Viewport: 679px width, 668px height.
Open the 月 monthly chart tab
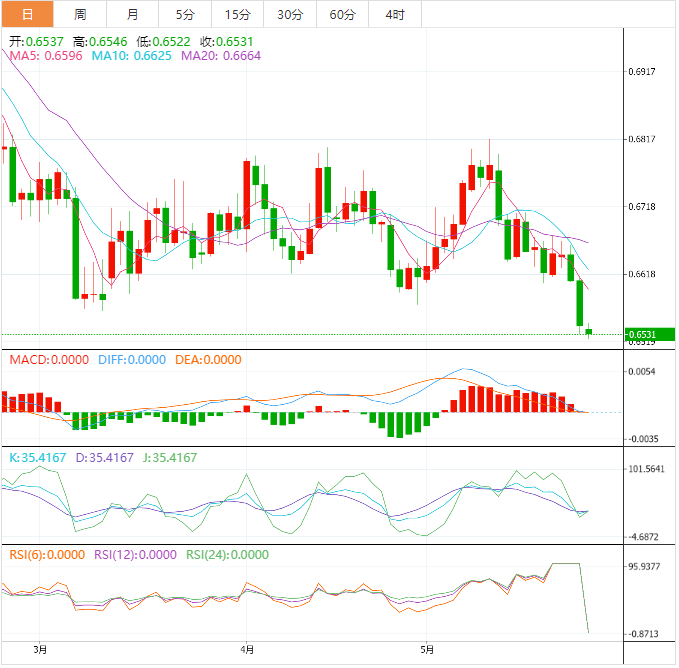point(133,14)
